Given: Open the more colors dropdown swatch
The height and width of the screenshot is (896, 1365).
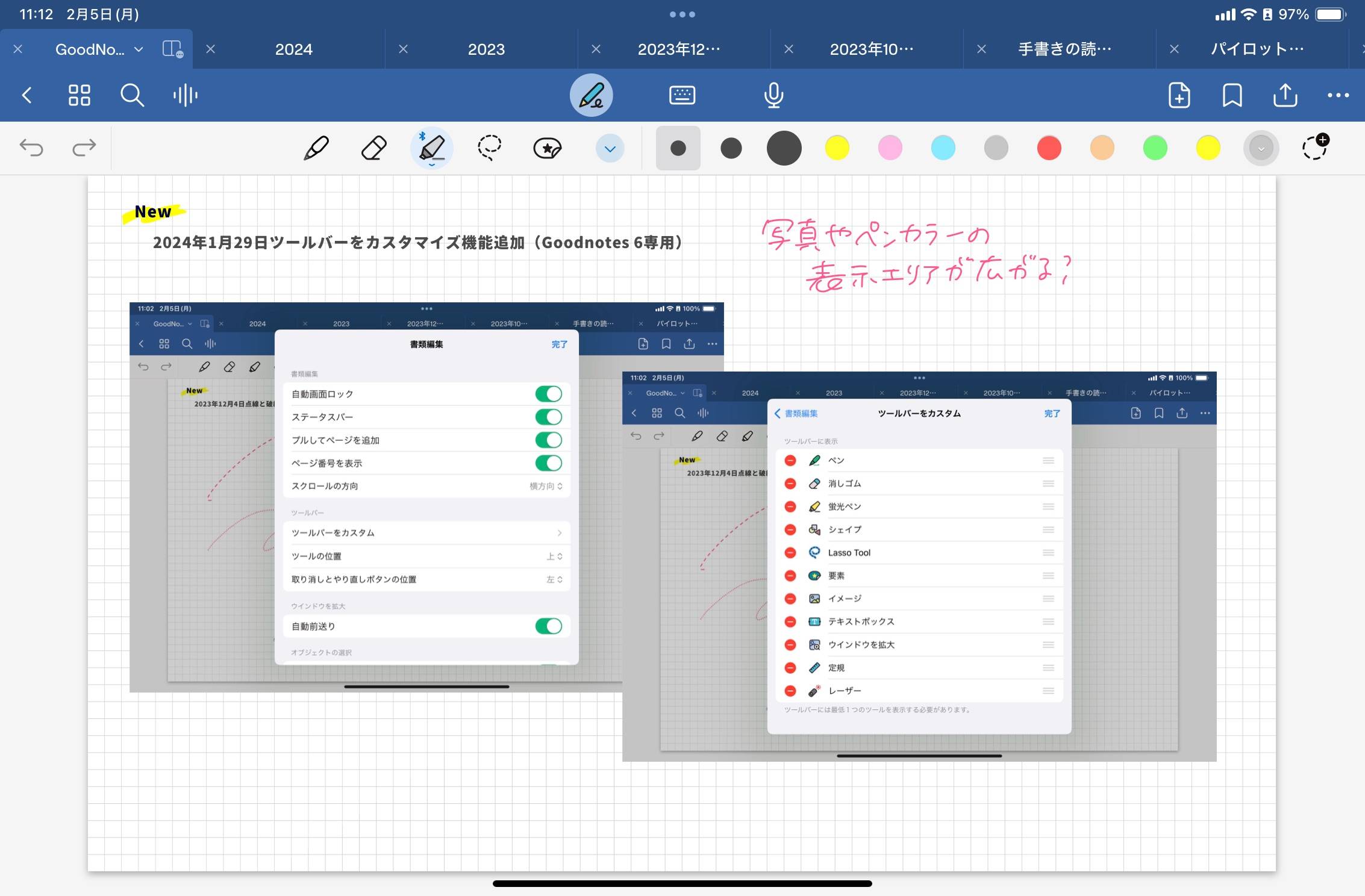Looking at the screenshot, I should pyautogui.click(x=1261, y=148).
